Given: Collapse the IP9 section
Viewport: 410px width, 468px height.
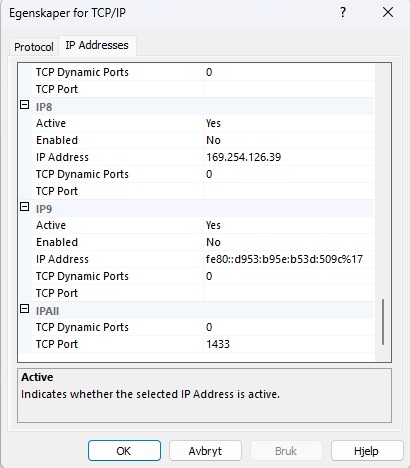Looking at the screenshot, I should click(25, 207).
